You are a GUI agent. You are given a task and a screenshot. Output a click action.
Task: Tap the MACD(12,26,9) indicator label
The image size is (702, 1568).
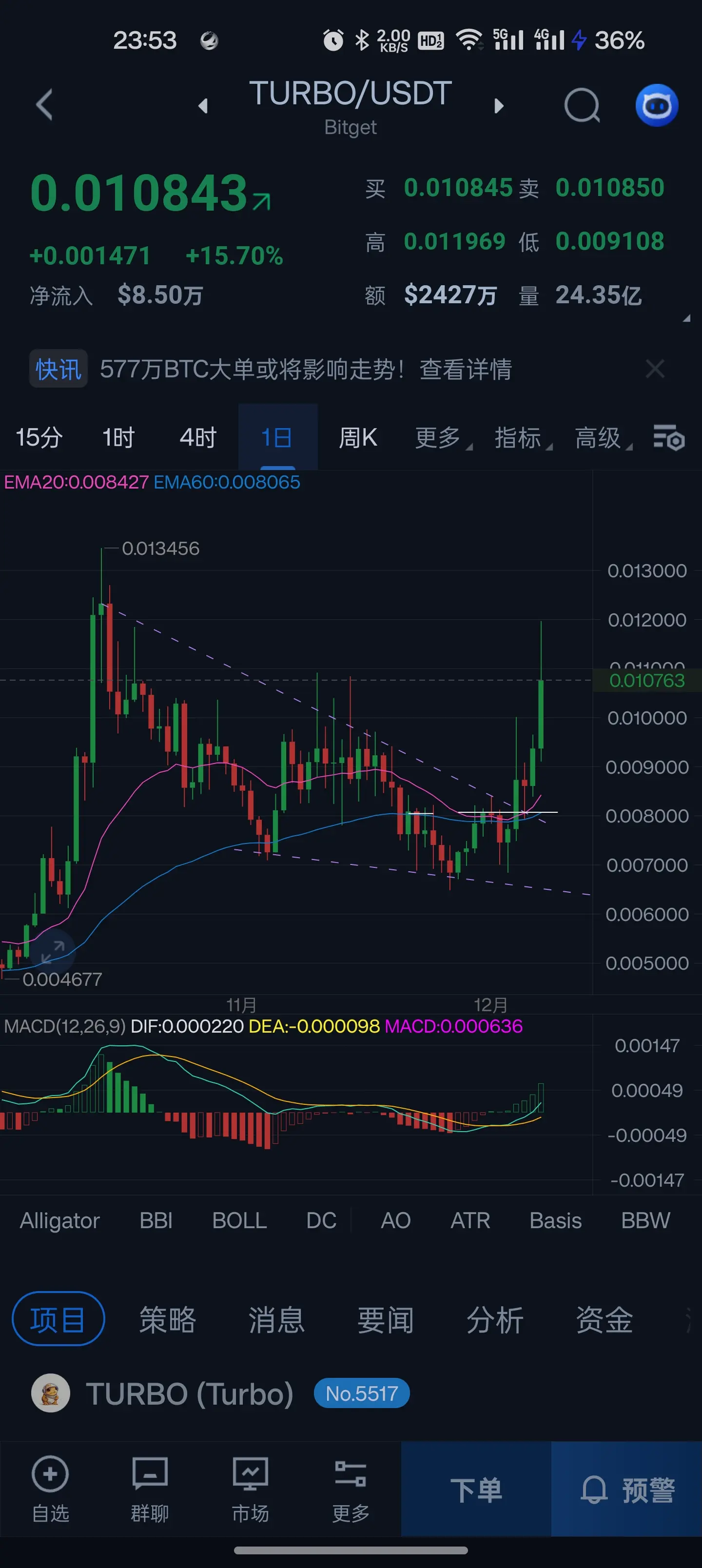(64, 1026)
